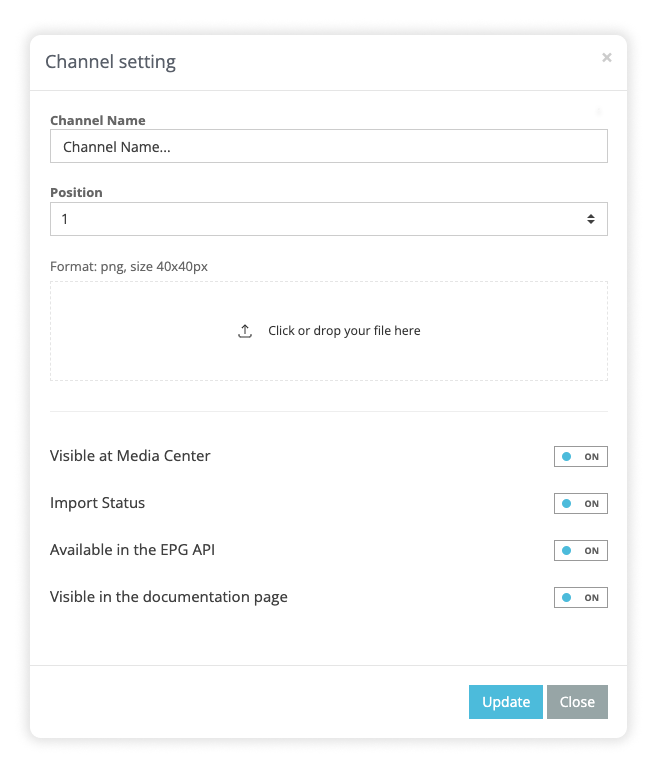657x773 pixels.
Task: Click the Import Status label text
Action: click(x=98, y=503)
